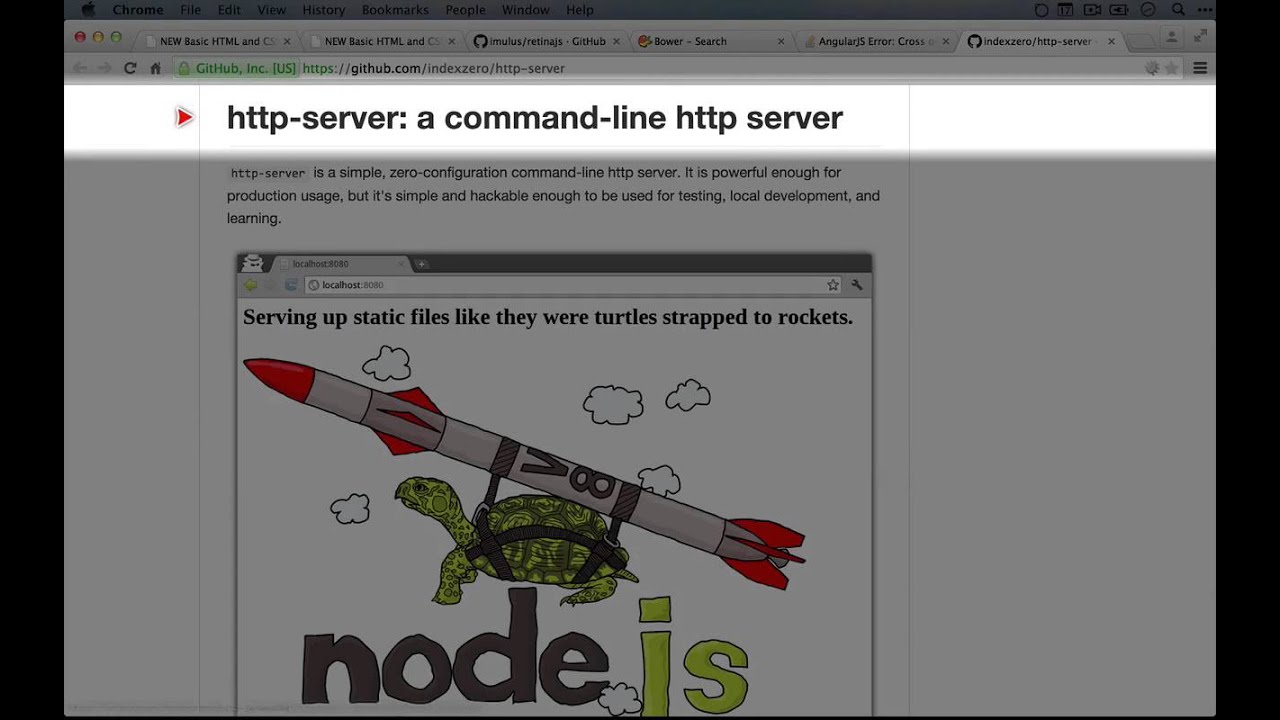The height and width of the screenshot is (720, 1280).
Task: Open the turtle rocket node.js screenshot image
Action: 554,484
